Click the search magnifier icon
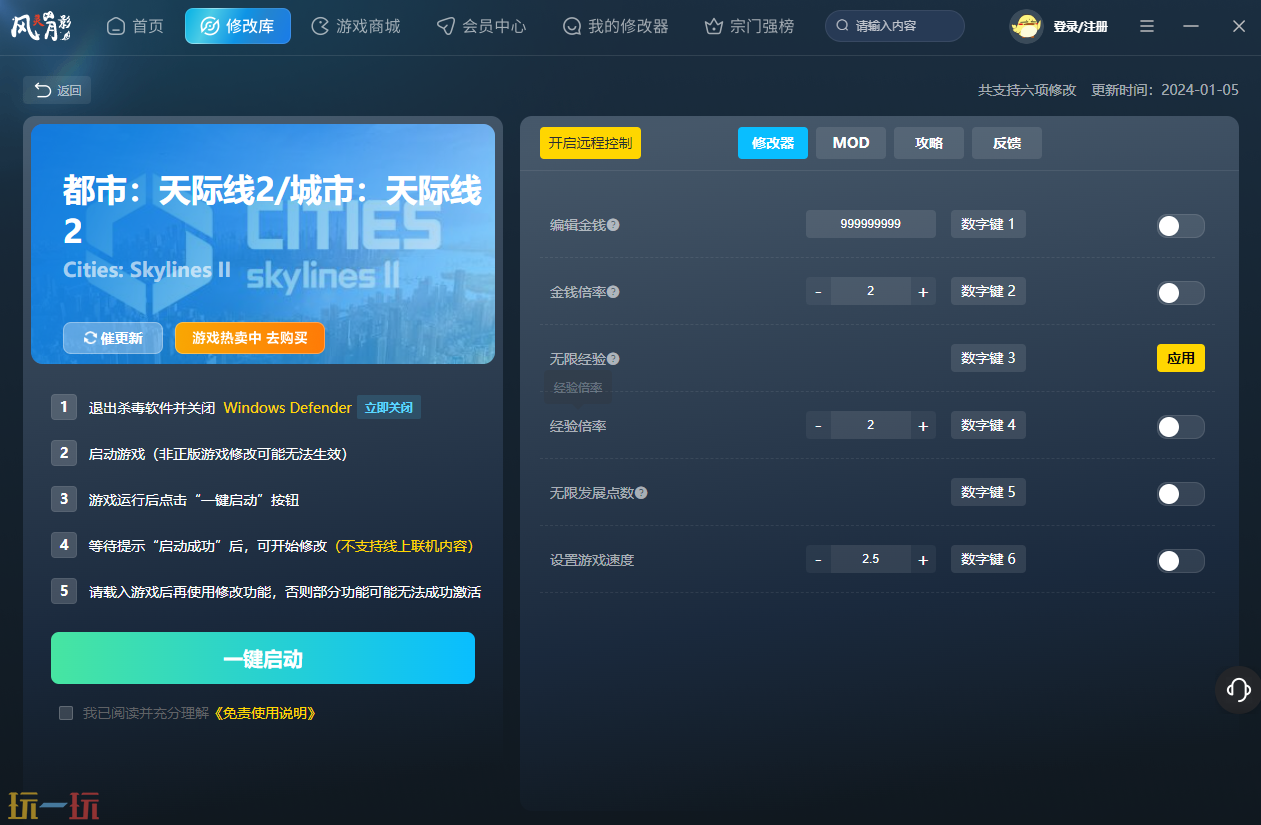Screen dimensions: 1261x825 point(843,26)
